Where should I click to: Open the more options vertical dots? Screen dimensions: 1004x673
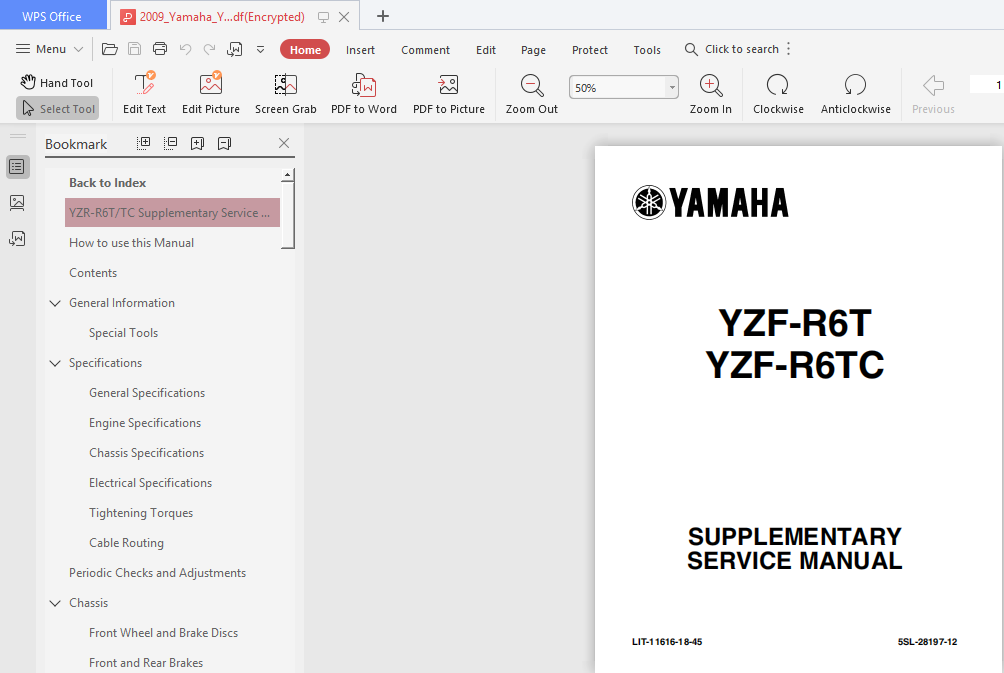(788, 49)
